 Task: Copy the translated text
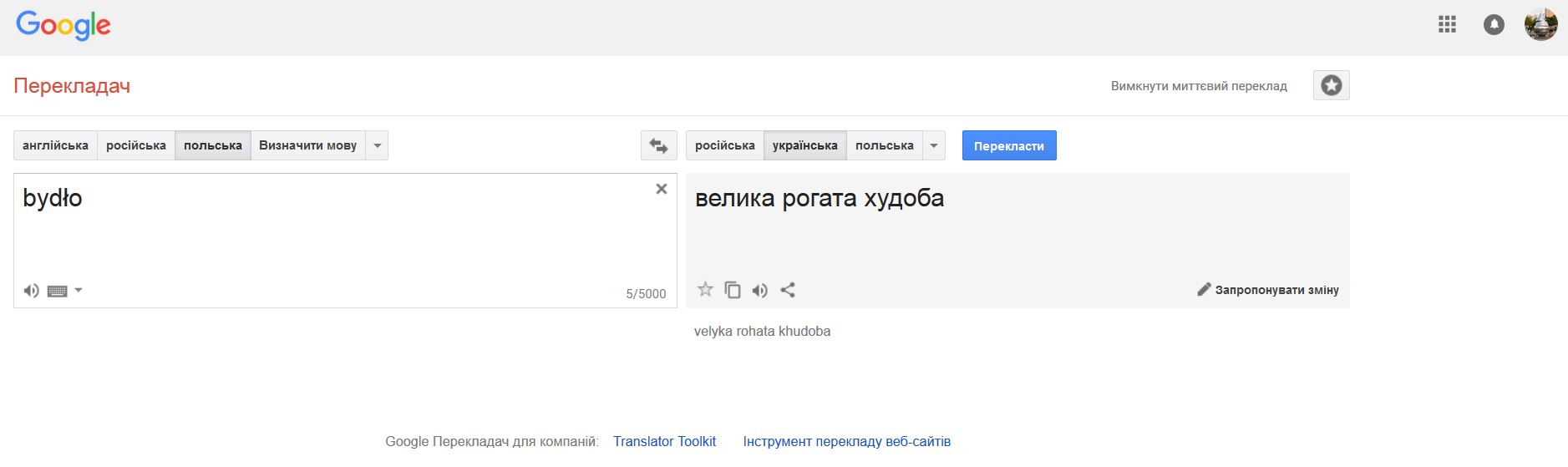(733, 290)
